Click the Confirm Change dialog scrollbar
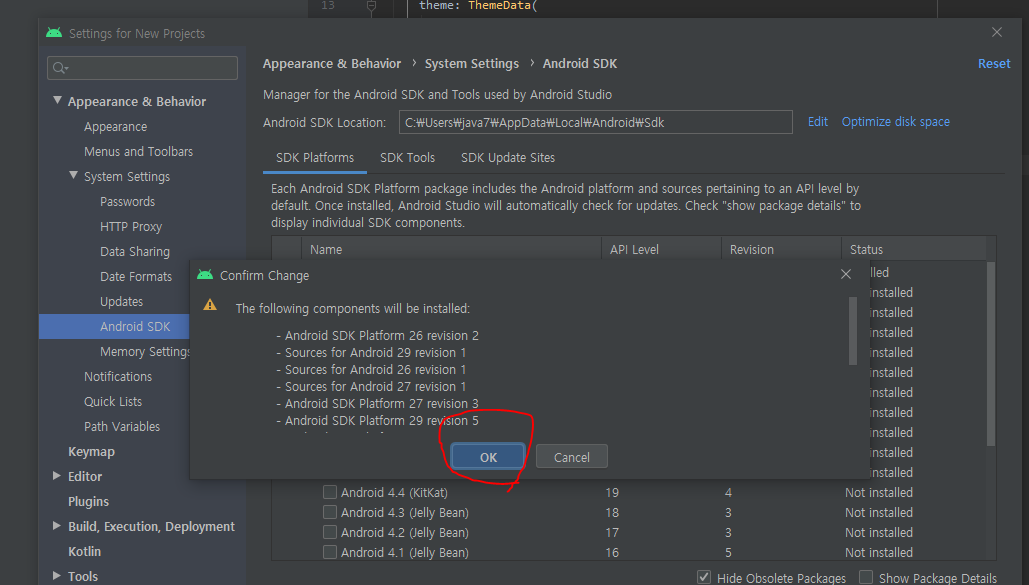 pyautogui.click(x=853, y=331)
